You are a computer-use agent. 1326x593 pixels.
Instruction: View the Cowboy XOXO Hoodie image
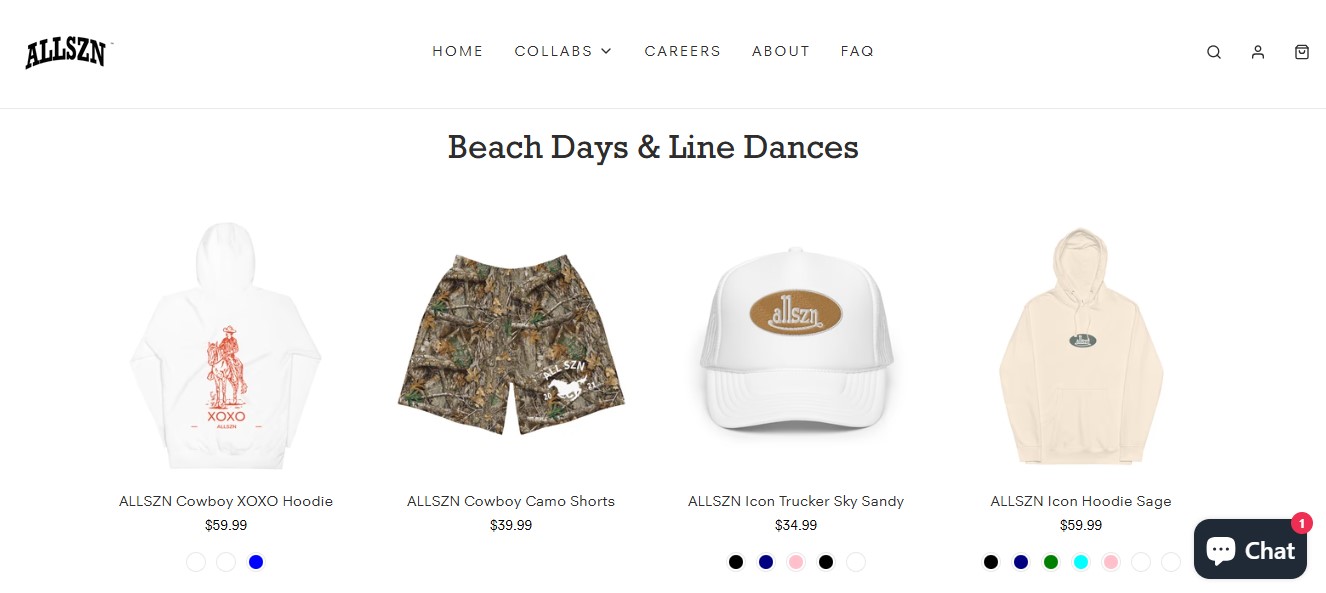click(x=226, y=345)
